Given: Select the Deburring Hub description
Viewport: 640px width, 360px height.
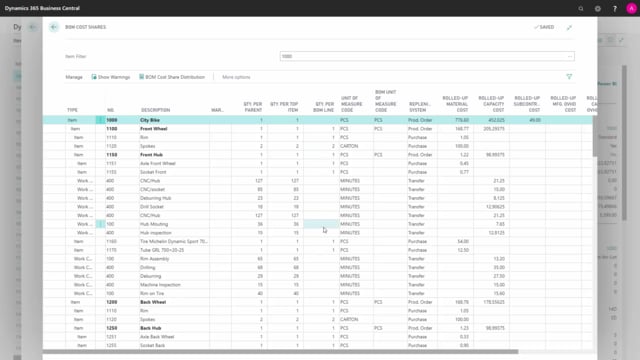Looking at the screenshot, I should (156, 198).
